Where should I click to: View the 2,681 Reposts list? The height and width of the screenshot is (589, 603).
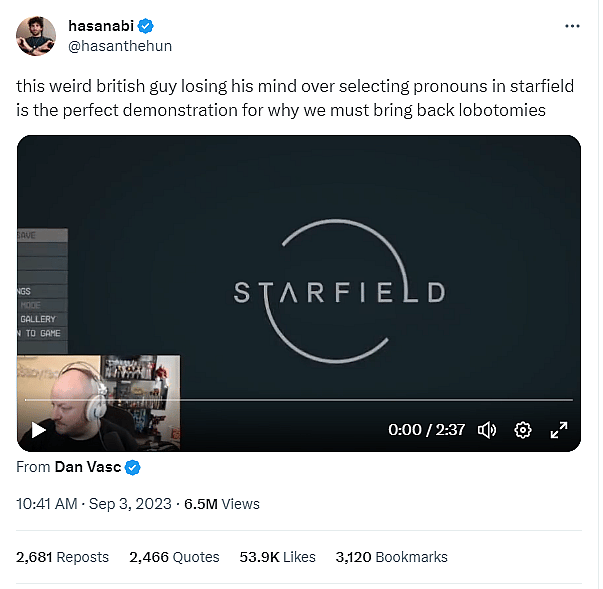click(63, 557)
